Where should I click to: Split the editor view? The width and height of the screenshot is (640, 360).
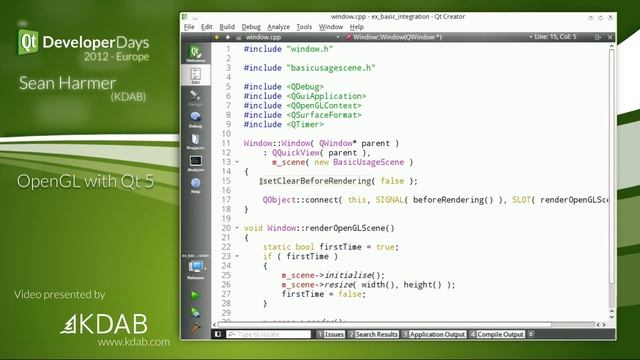[598, 37]
